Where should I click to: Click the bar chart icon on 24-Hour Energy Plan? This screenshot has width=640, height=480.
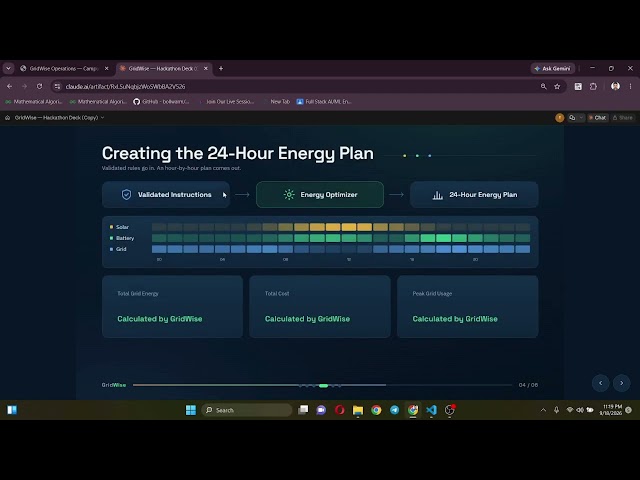click(x=438, y=195)
